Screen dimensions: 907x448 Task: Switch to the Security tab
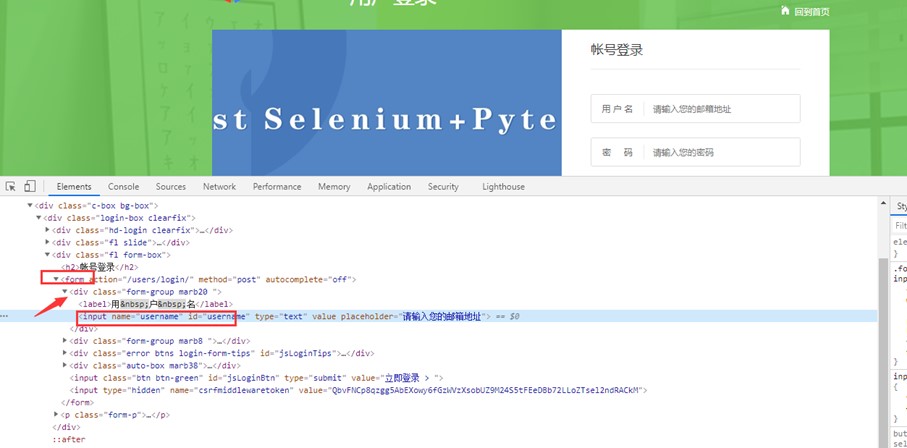click(x=443, y=186)
